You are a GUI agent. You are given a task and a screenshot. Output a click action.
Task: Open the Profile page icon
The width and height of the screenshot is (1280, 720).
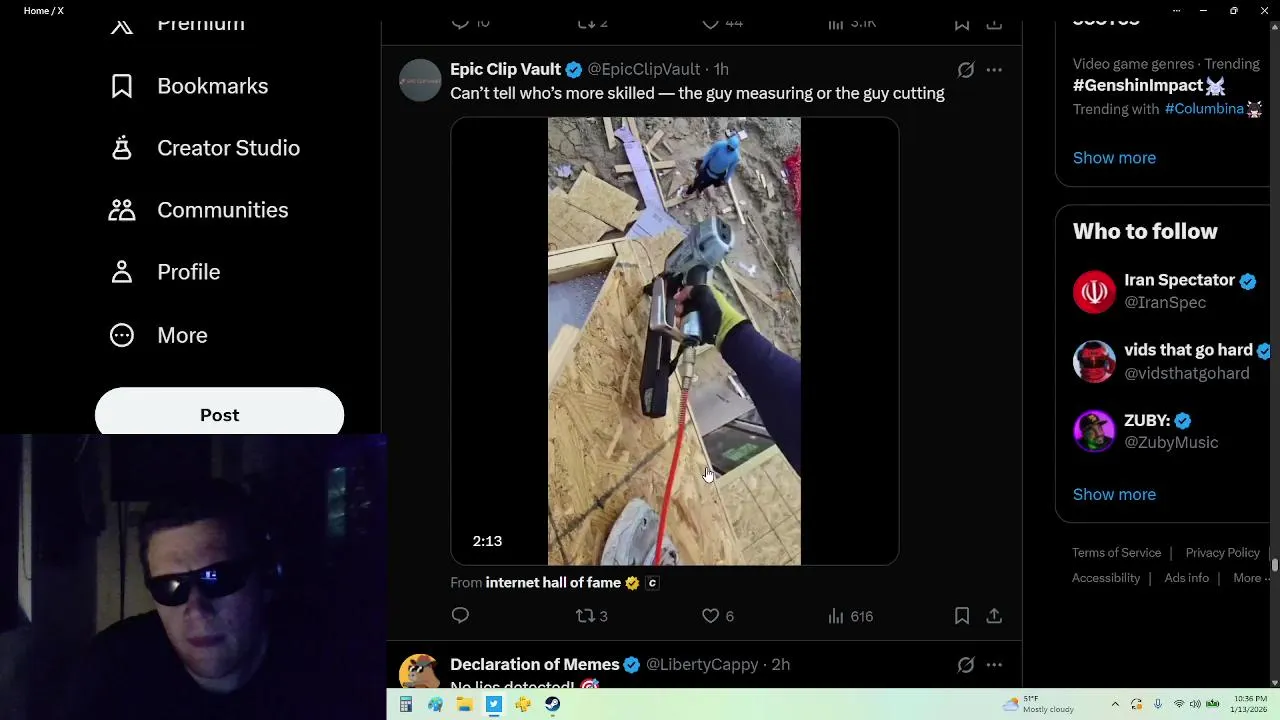[x=122, y=272]
